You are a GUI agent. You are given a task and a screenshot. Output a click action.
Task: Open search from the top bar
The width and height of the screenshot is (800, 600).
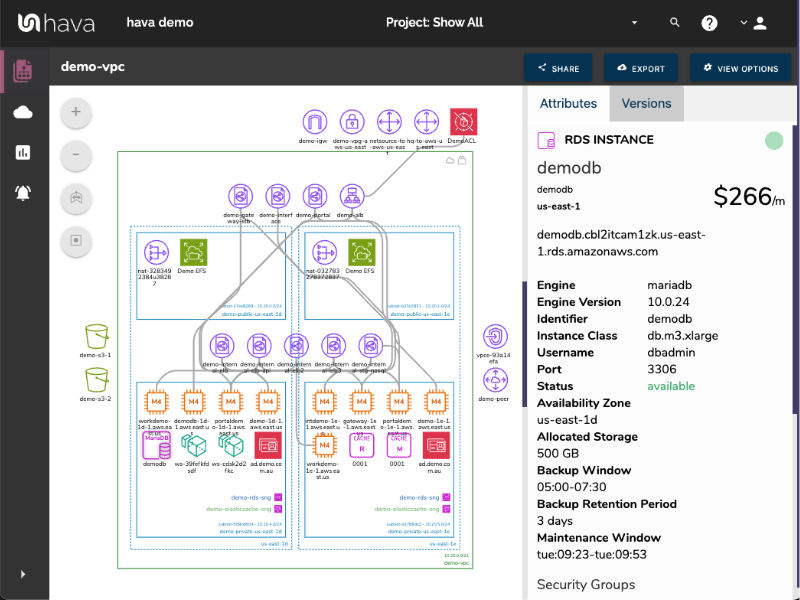point(674,22)
